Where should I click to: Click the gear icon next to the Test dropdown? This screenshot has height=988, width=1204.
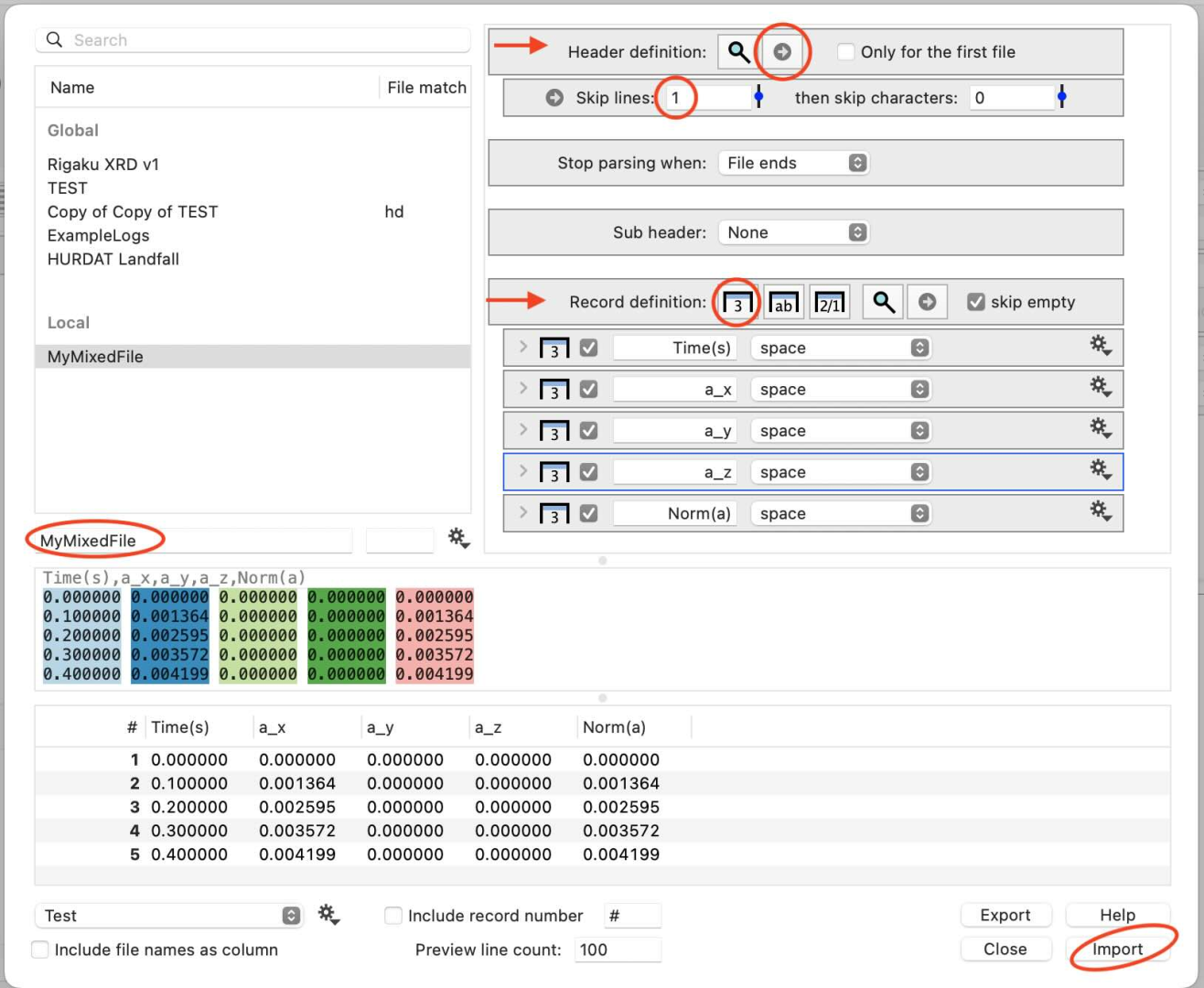pyautogui.click(x=327, y=915)
